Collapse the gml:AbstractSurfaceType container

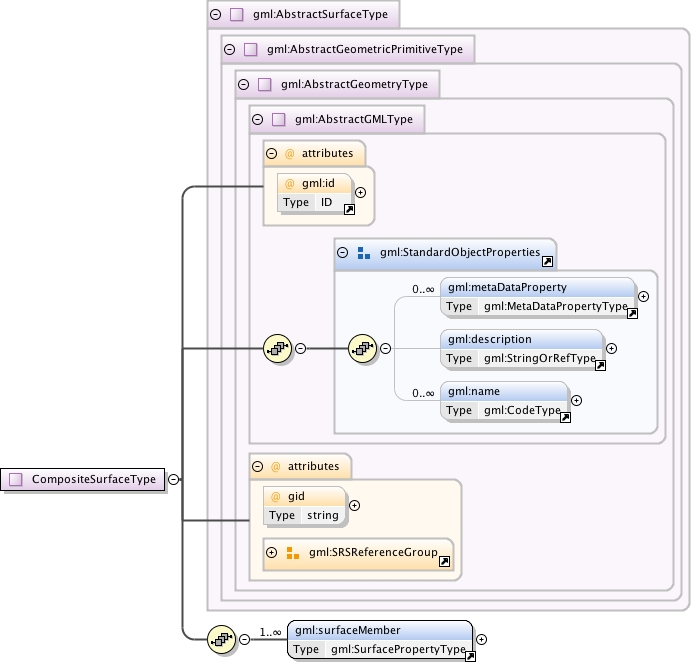click(215, 14)
